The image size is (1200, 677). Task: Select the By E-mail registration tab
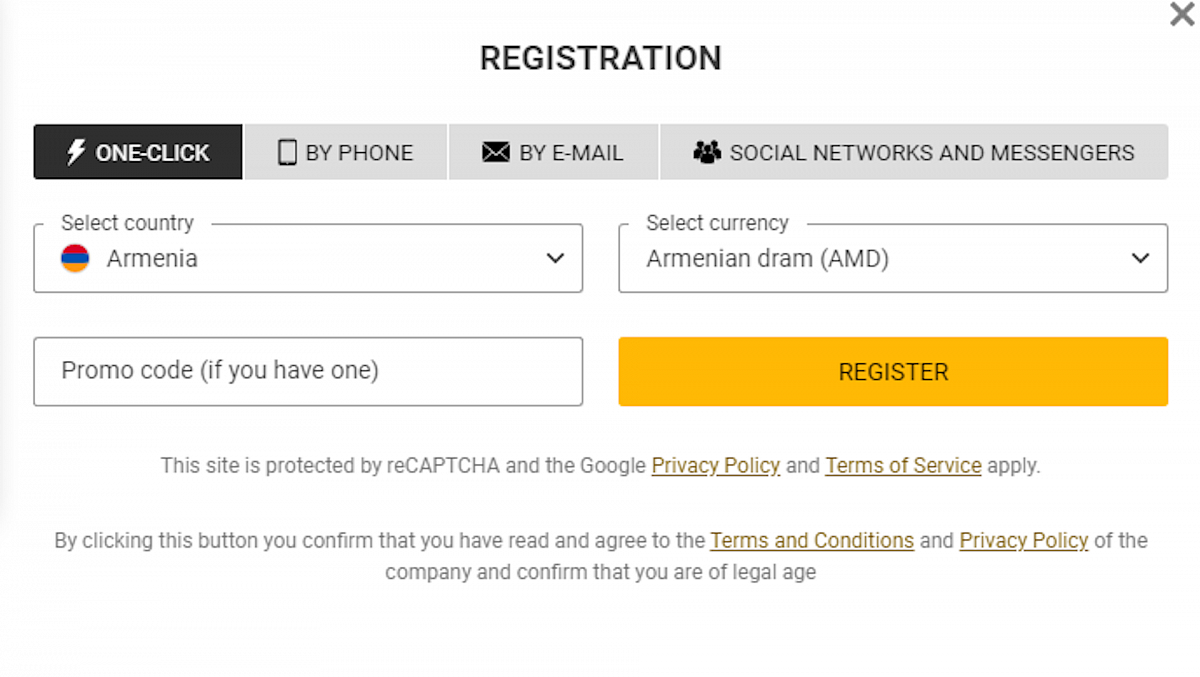[553, 152]
